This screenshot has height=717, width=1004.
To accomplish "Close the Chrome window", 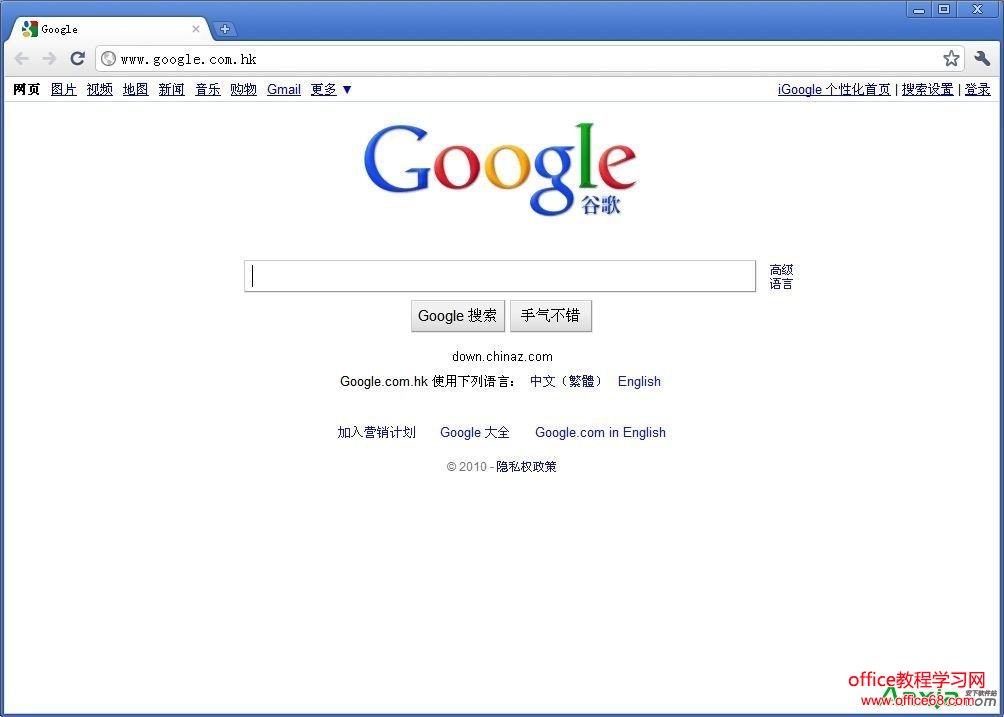I will (x=977, y=9).
